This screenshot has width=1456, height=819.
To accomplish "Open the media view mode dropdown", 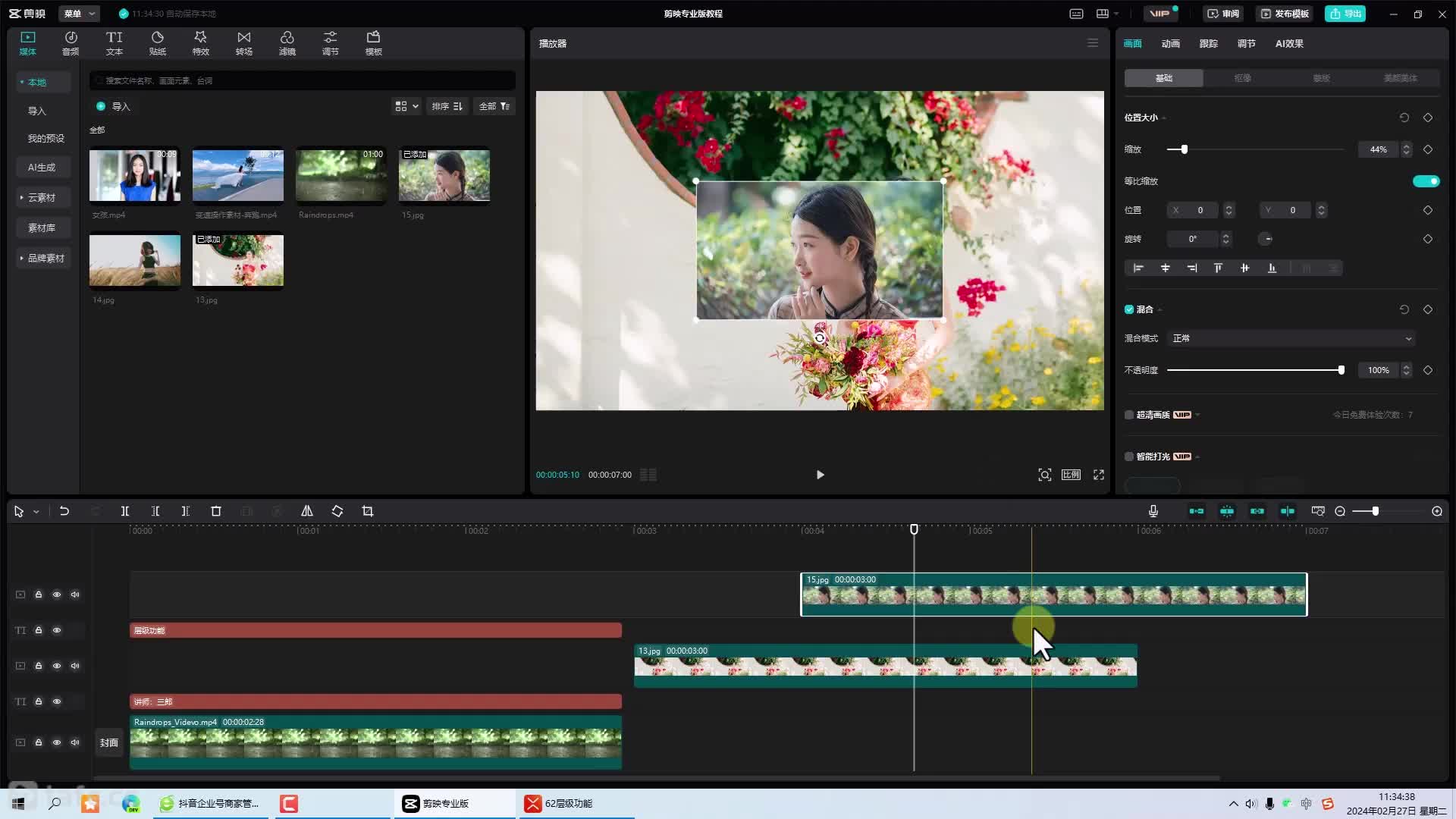I will pyautogui.click(x=406, y=106).
